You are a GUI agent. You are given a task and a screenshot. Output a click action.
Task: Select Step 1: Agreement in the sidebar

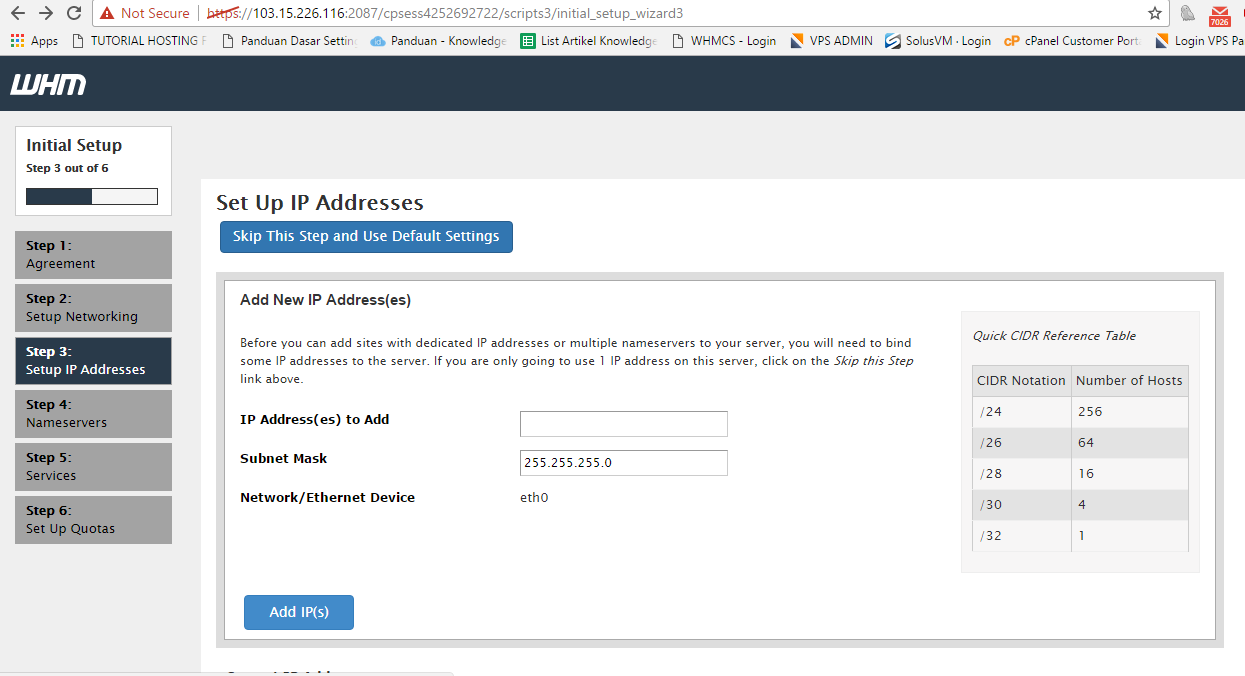tap(93, 254)
